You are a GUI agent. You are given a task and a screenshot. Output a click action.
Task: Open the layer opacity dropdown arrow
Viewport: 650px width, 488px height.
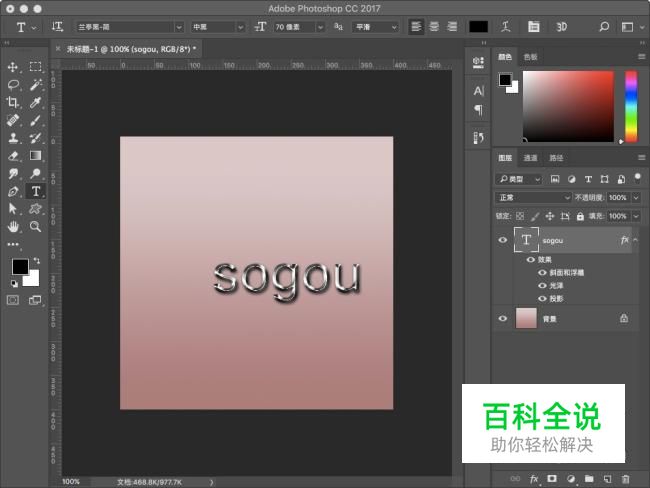pos(636,198)
